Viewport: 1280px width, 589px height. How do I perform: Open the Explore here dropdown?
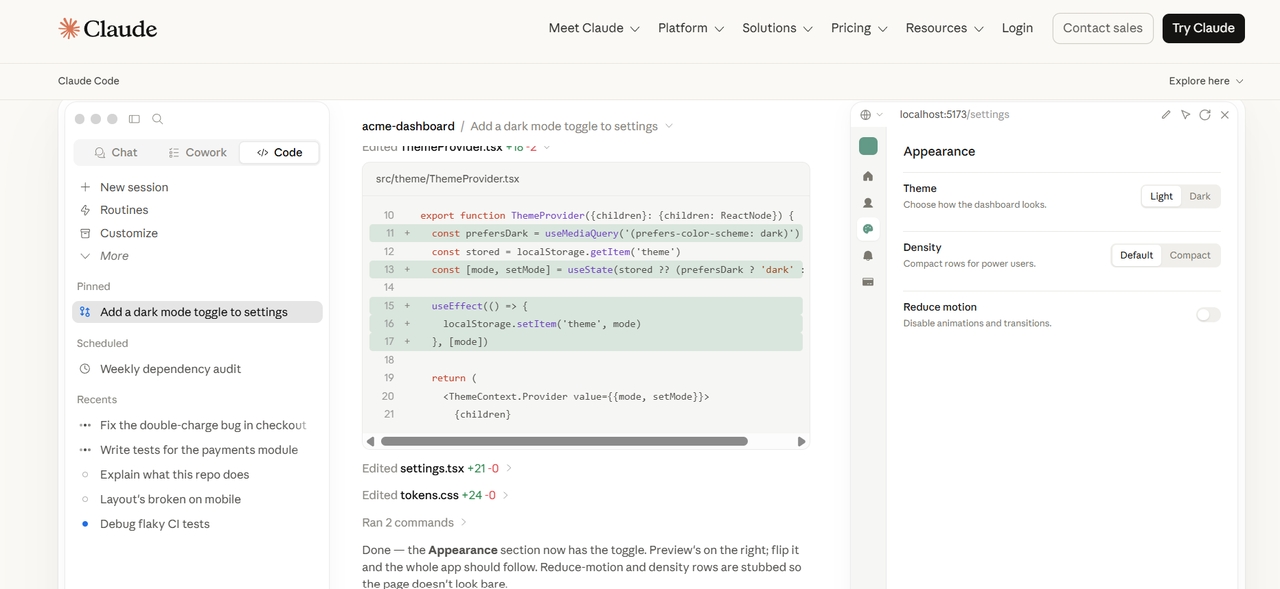click(1206, 81)
